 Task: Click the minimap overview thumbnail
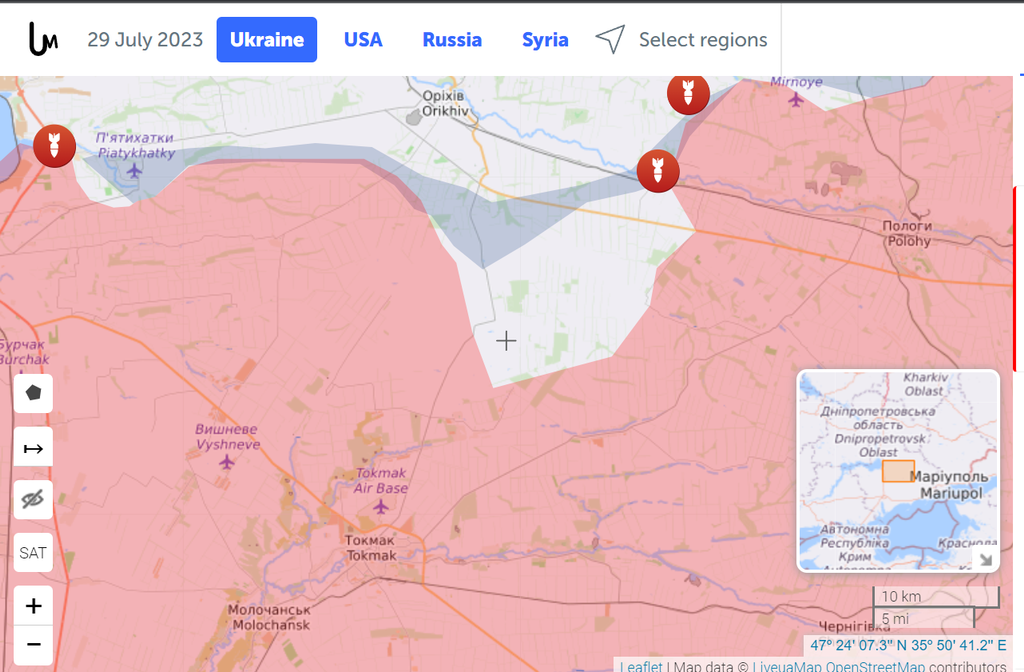(x=898, y=471)
